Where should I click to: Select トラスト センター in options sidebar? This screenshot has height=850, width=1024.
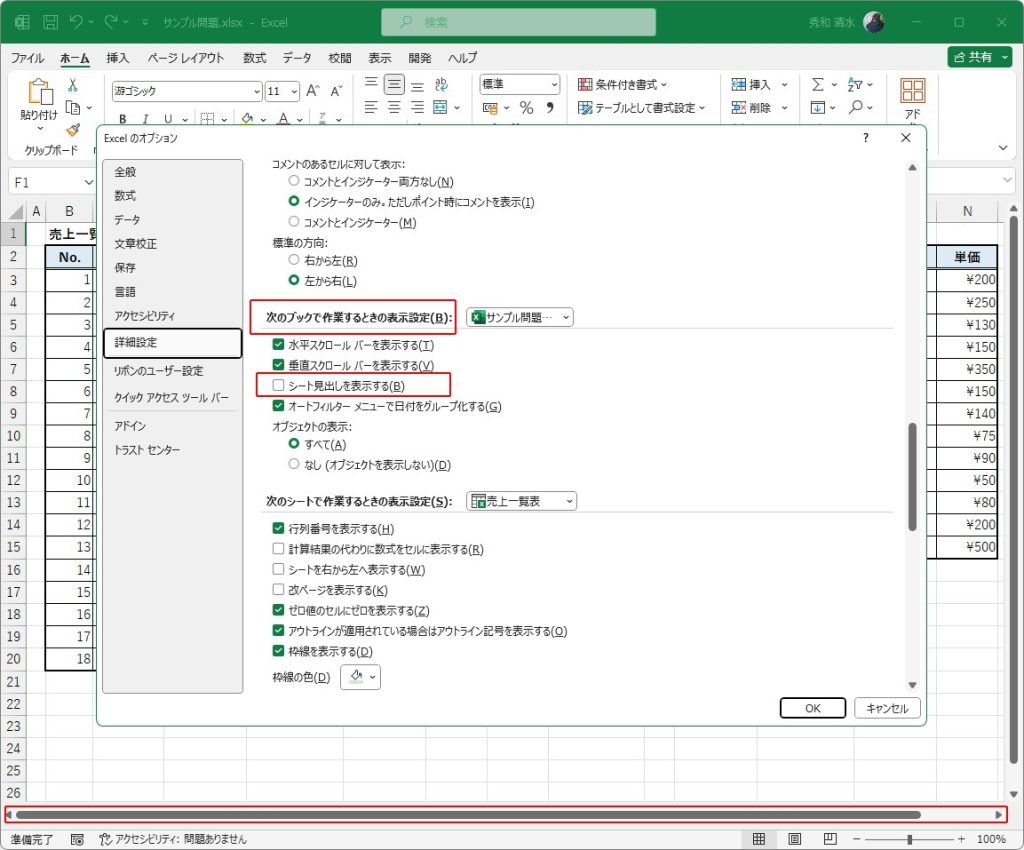147,450
